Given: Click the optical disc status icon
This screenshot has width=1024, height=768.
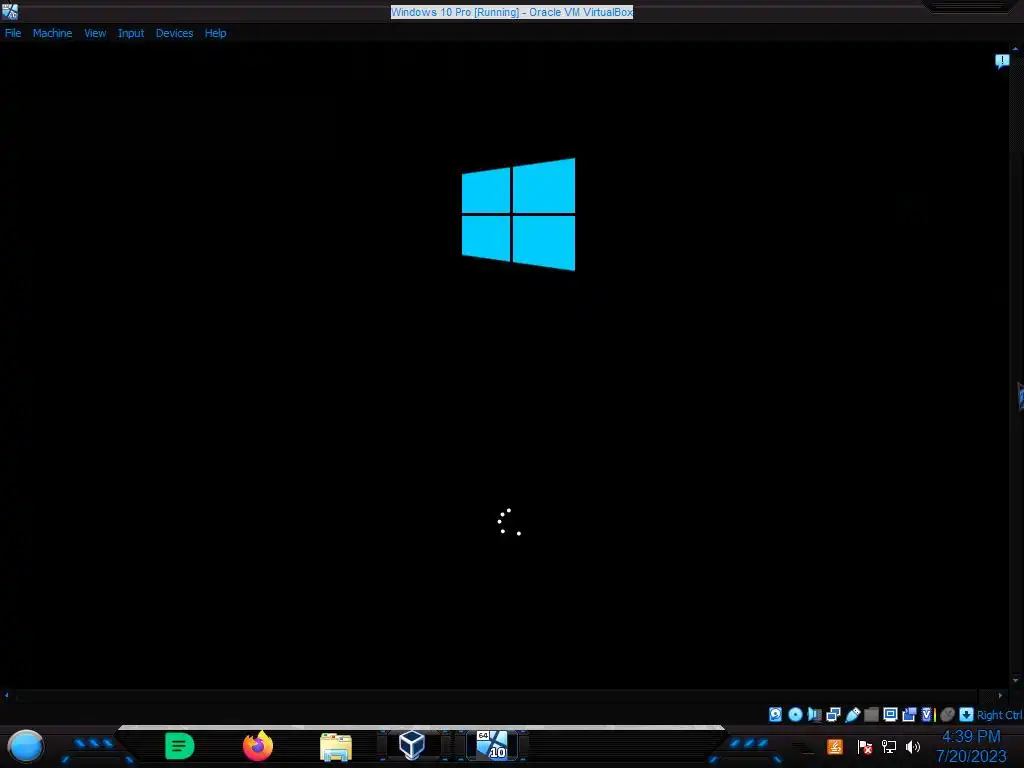Looking at the screenshot, I should pyautogui.click(x=795, y=714).
